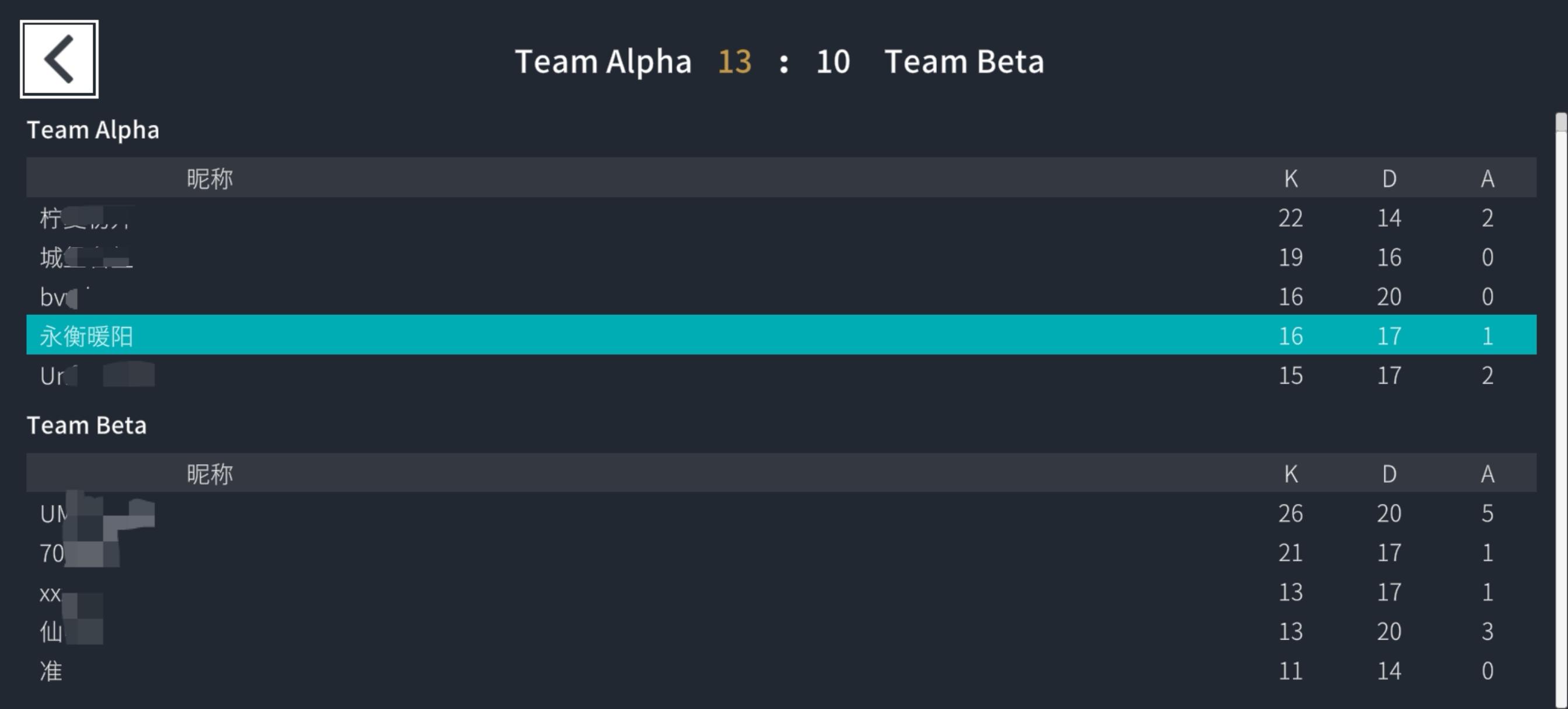This screenshot has height=709, width=1568.
Task: Open the player row starting with bv
Action: tap(61, 297)
